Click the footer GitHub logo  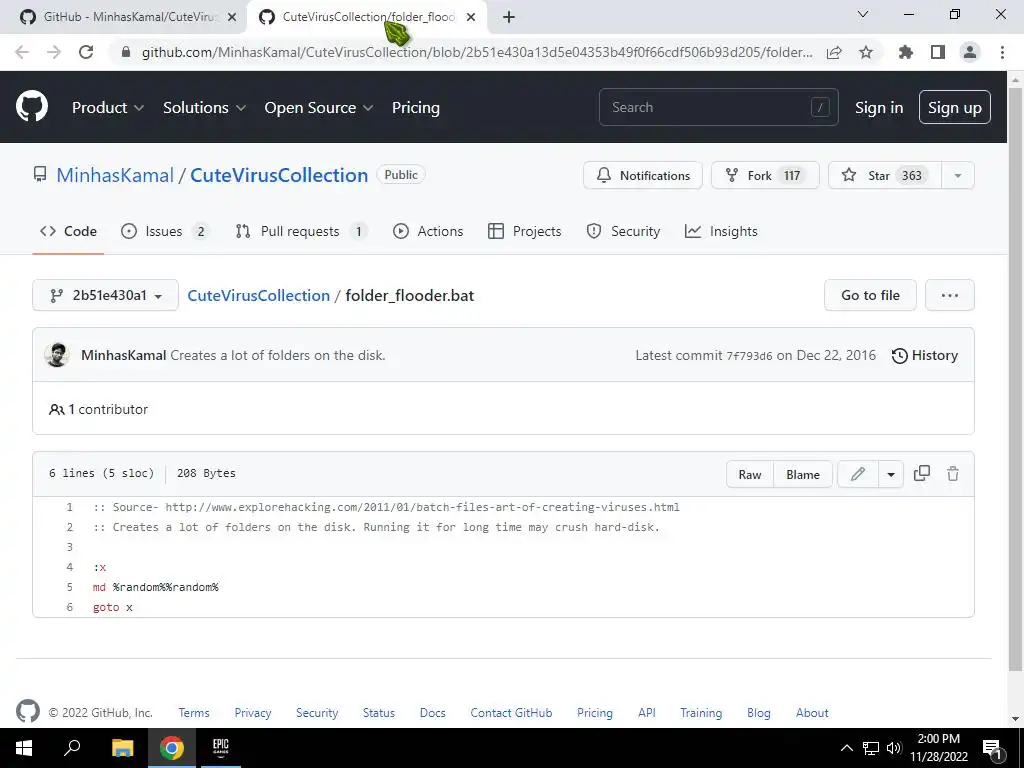click(27, 711)
